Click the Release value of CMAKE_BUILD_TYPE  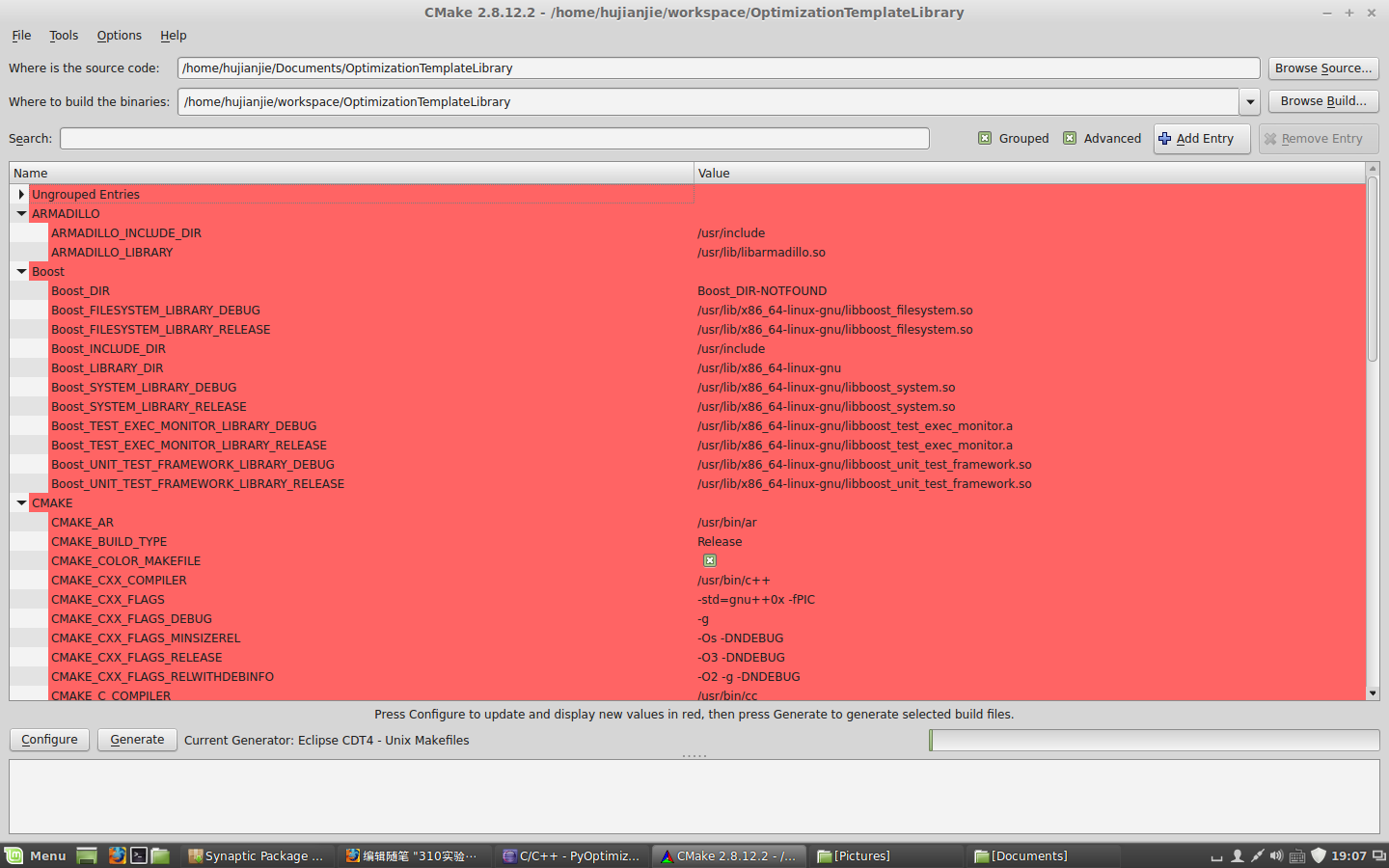pyautogui.click(x=720, y=541)
